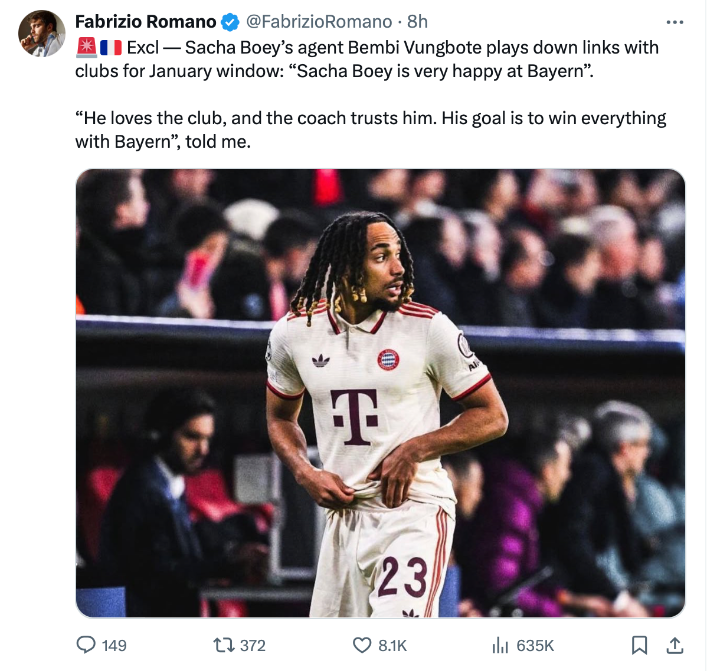Open Fabrizio Romano's profile avatar
Screen dimensions: 707x671
42,33
